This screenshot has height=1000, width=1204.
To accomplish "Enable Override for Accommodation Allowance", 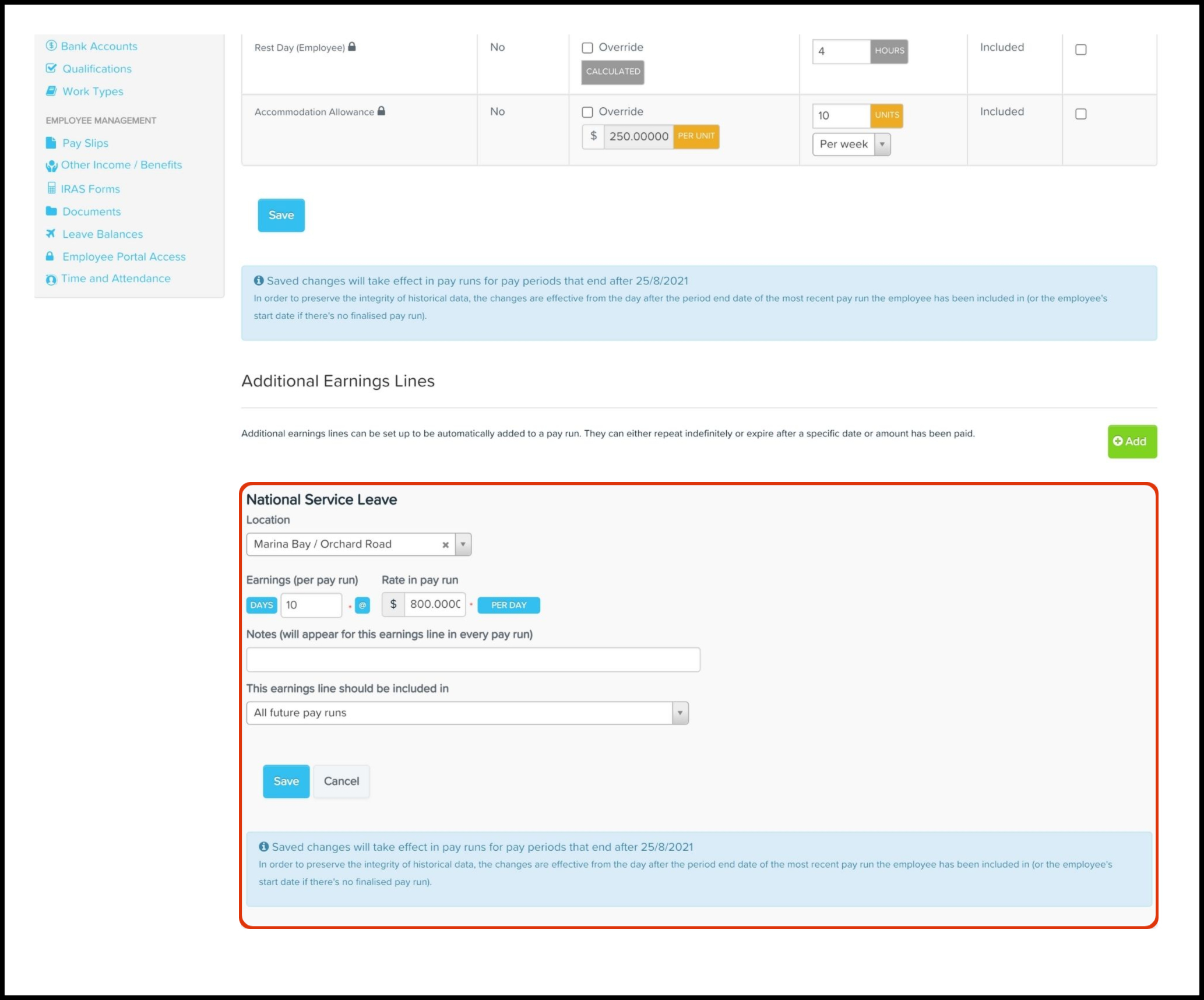I will pos(587,112).
